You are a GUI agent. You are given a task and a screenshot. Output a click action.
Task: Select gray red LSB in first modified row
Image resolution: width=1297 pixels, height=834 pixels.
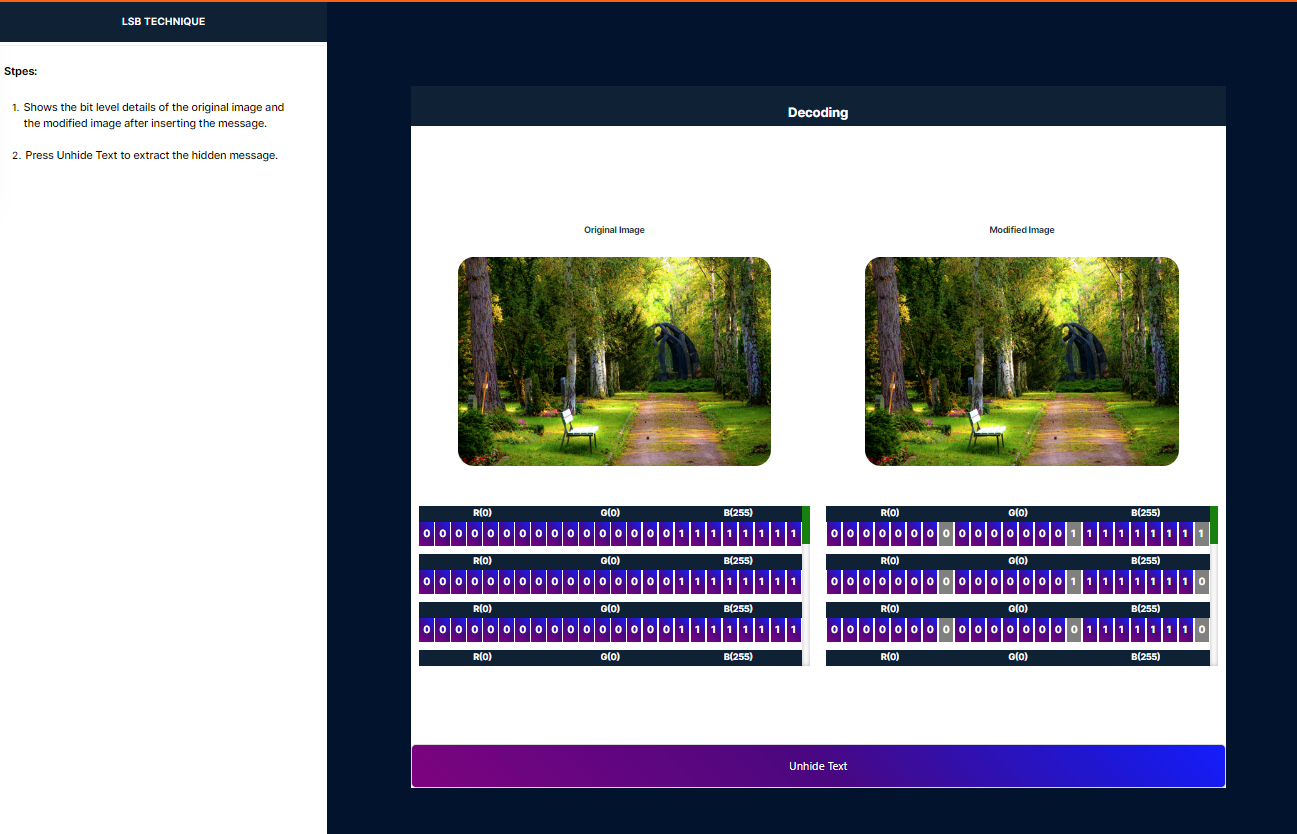tap(946, 534)
